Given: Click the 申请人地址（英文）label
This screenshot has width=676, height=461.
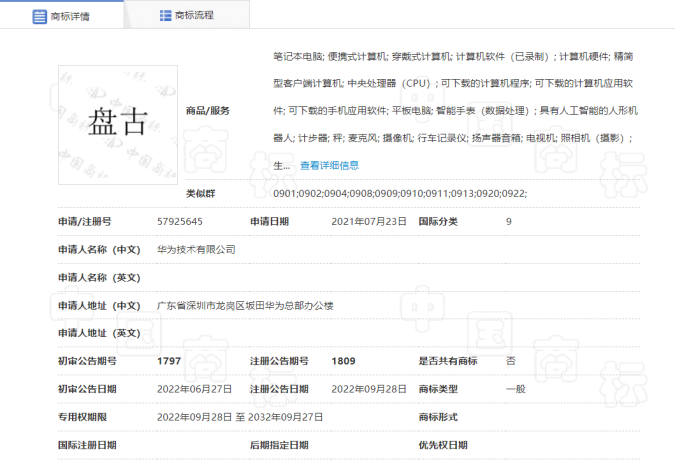Looking at the screenshot, I should coord(100,333).
